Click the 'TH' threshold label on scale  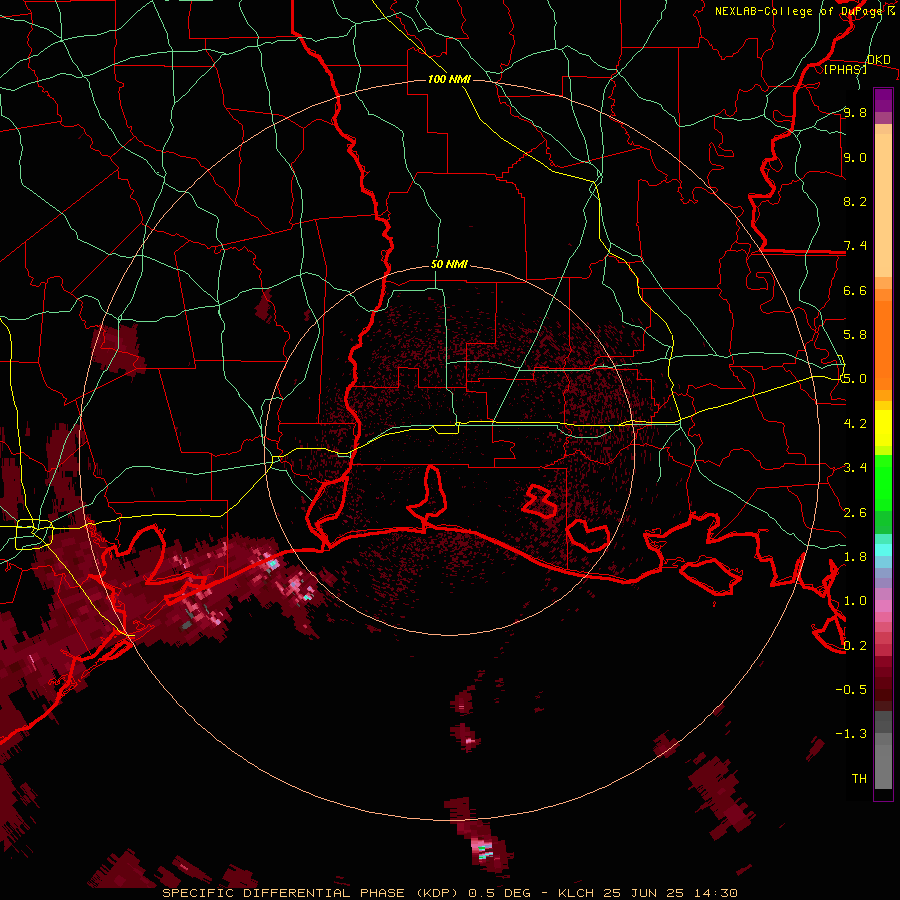click(x=859, y=779)
